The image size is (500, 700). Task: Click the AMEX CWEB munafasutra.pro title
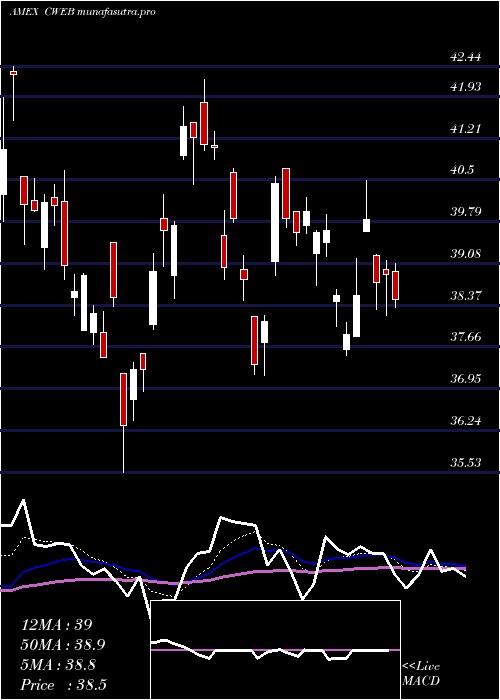point(83,12)
